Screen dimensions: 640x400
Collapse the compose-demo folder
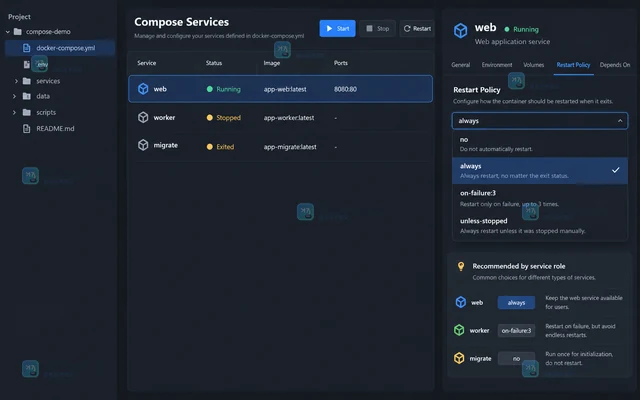pyautogui.click(x=8, y=31)
